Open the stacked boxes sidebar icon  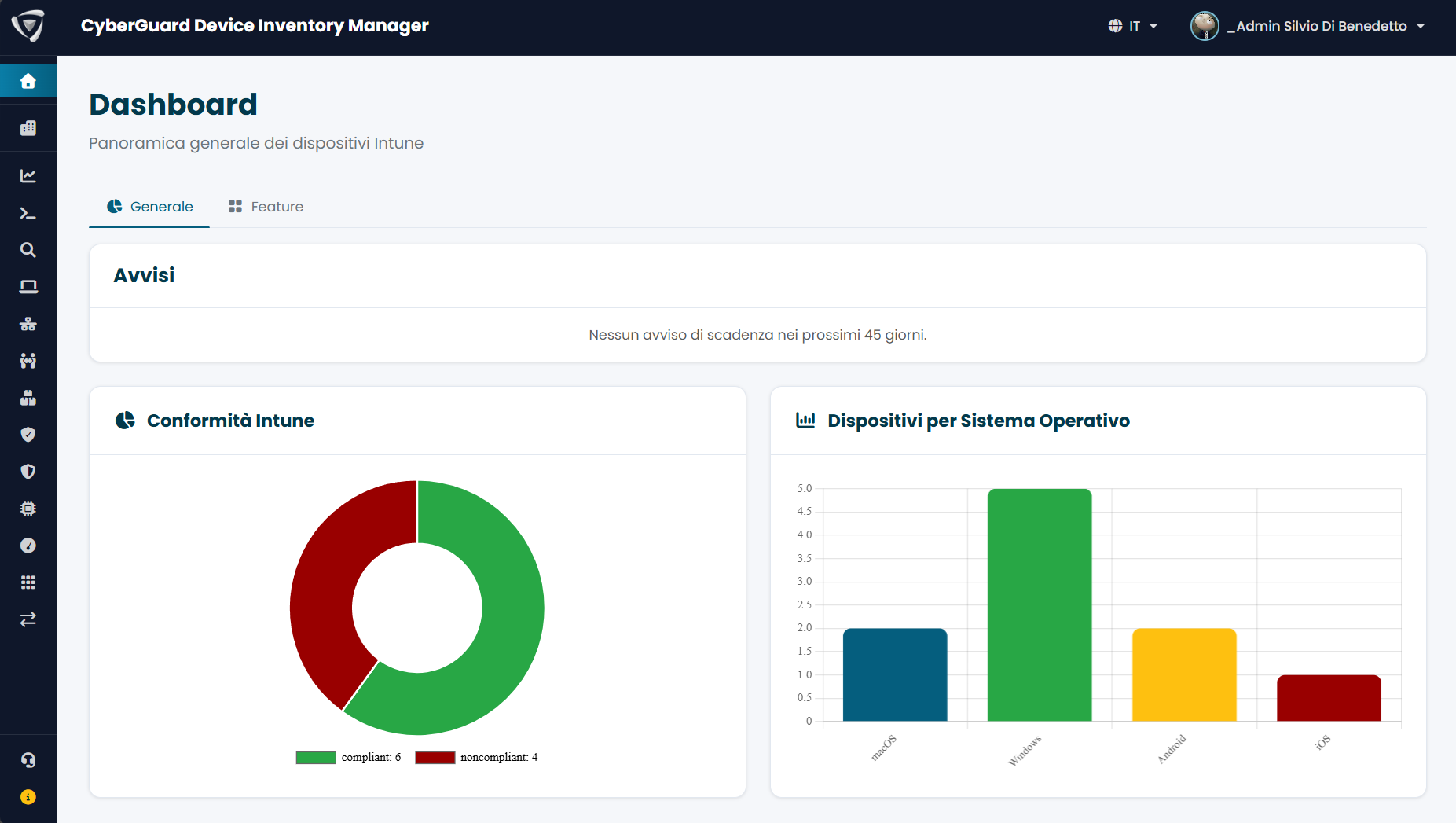click(28, 398)
